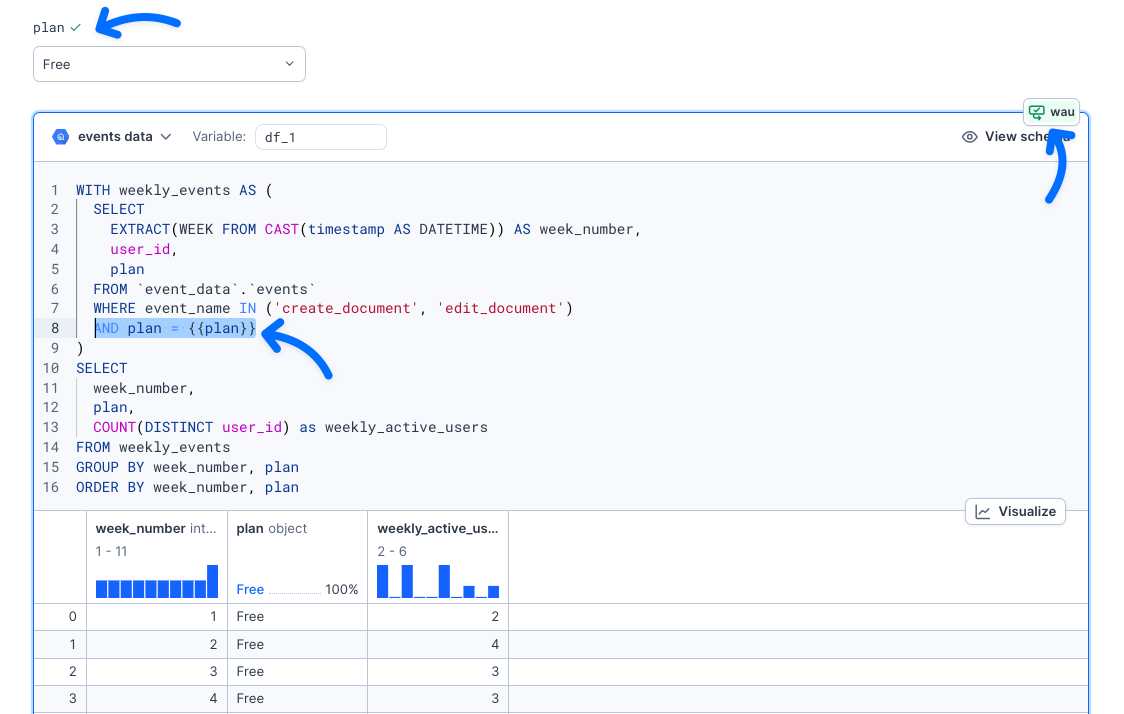Place cursor on line 8 plan filter
The width and height of the screenshot is (1124, 714).
click(x=175, y=328)
